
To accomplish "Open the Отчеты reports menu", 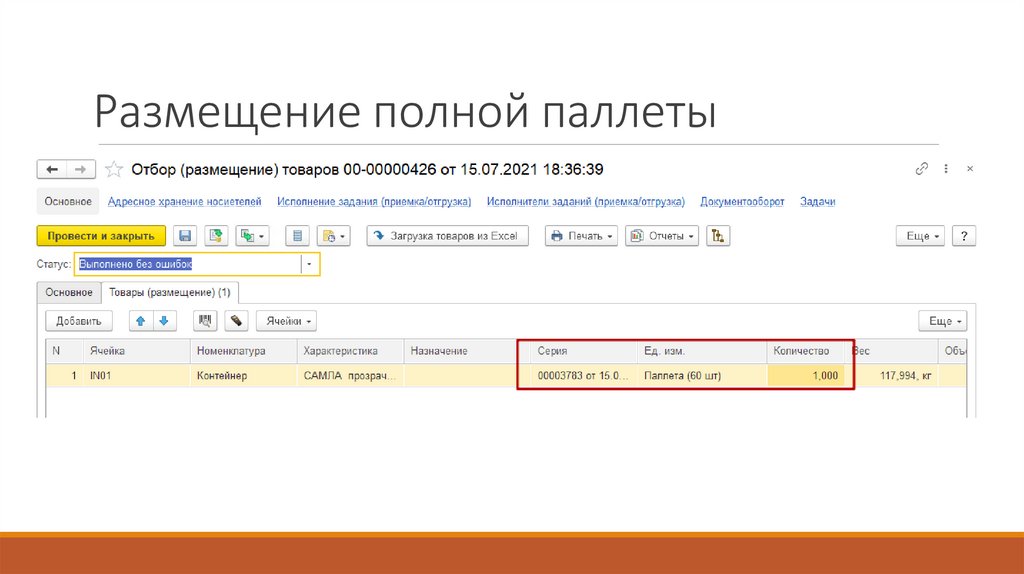I will click(662, 236).
